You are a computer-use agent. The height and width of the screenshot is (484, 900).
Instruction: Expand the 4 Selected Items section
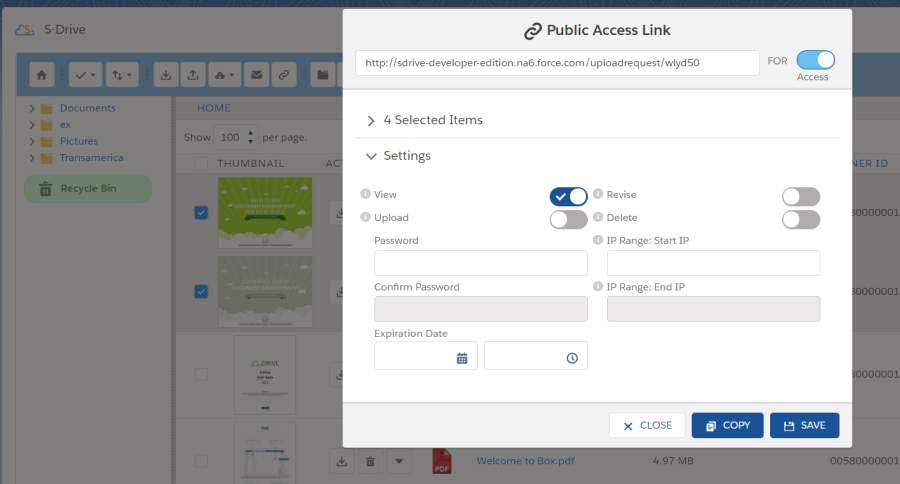371,120
